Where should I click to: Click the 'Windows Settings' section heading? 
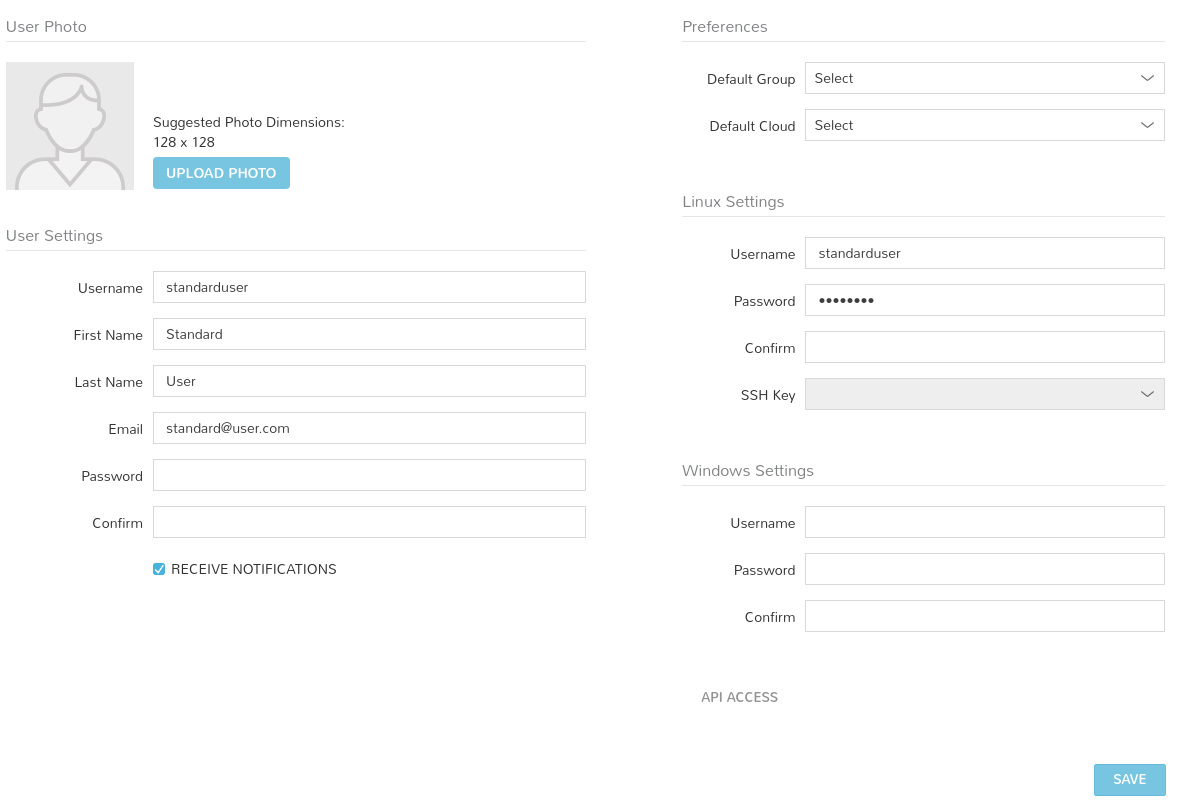(x=747, y=470)
